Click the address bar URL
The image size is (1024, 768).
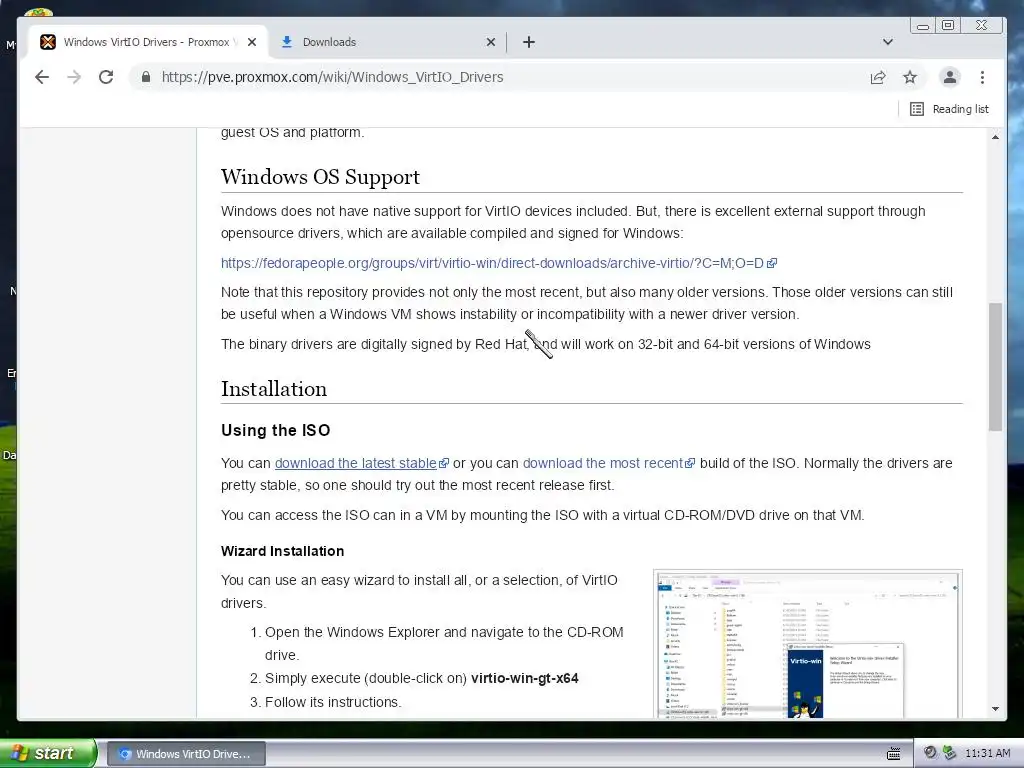332,77
